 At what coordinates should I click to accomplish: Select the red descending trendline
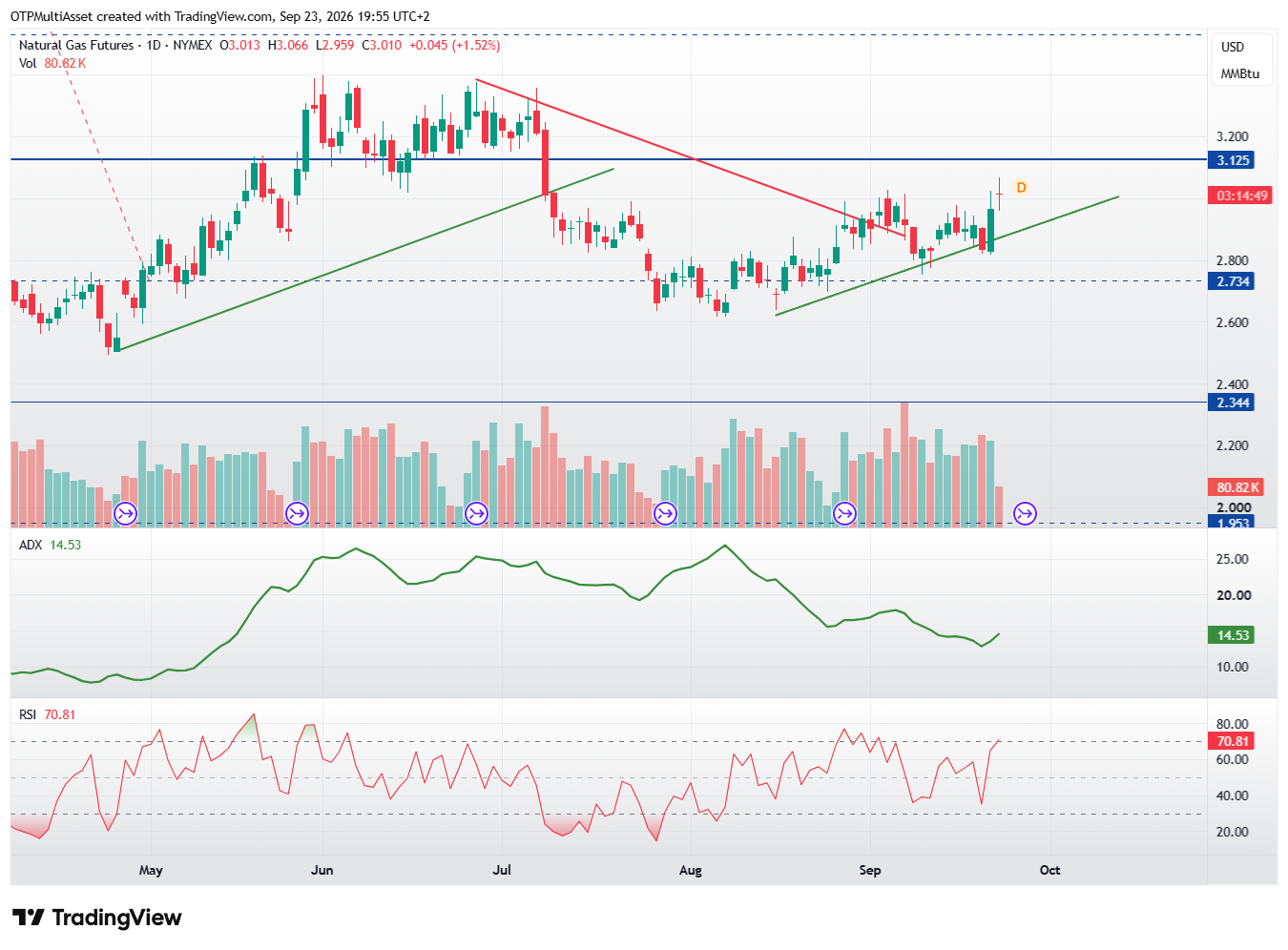tap(691, 157)
